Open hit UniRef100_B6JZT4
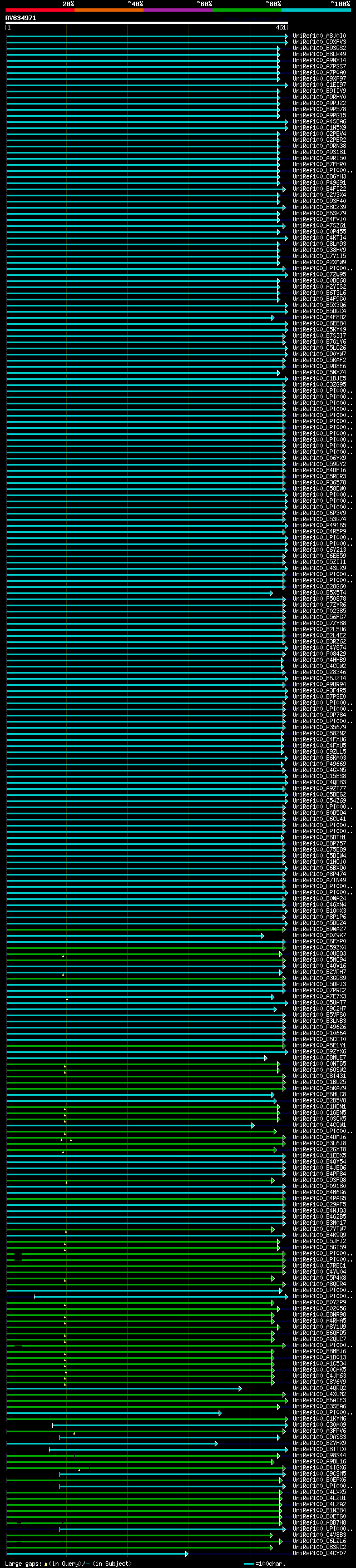356x1568 pixels. (x=319, y=678)
